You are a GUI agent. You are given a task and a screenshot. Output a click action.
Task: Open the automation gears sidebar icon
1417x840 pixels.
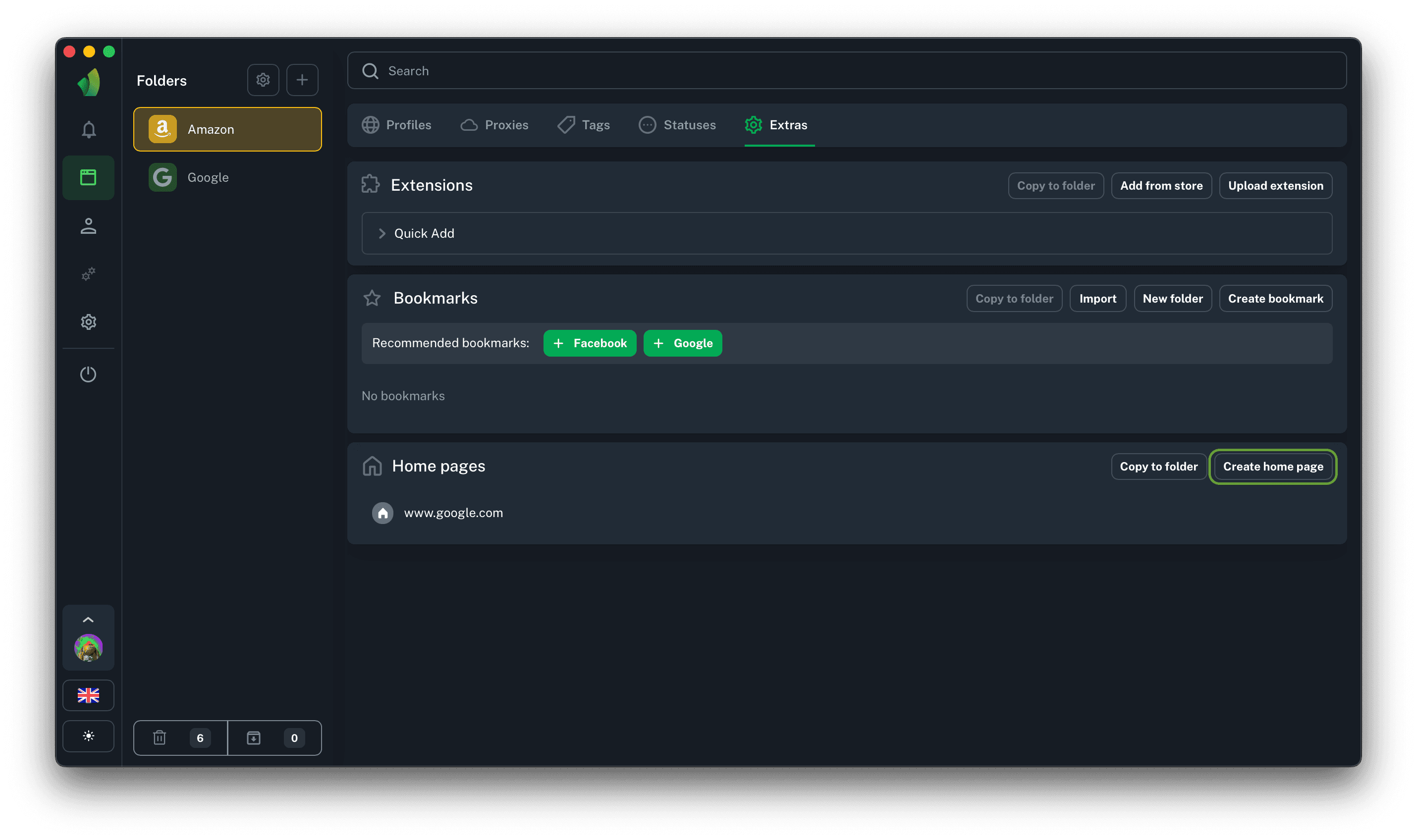tap(88, 274)
